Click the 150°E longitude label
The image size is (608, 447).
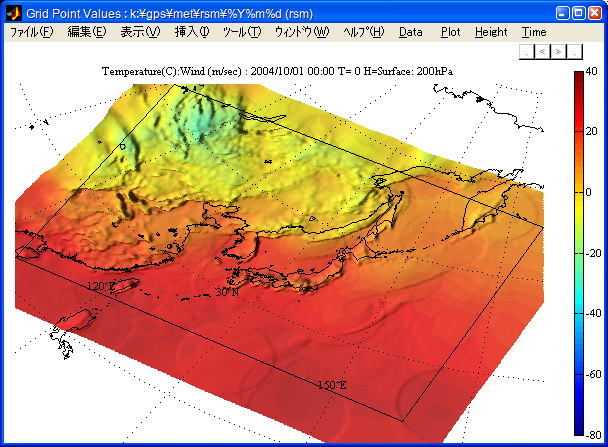(332, 385)
